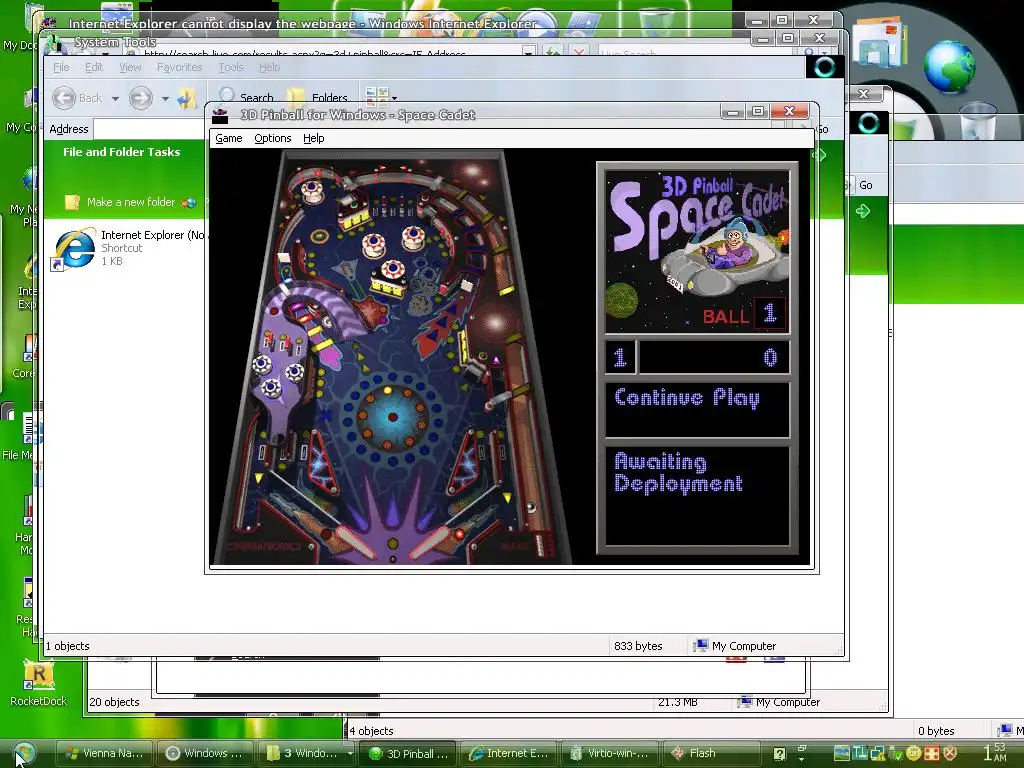Click the 20 objects status text in background window

click(114, 702)
